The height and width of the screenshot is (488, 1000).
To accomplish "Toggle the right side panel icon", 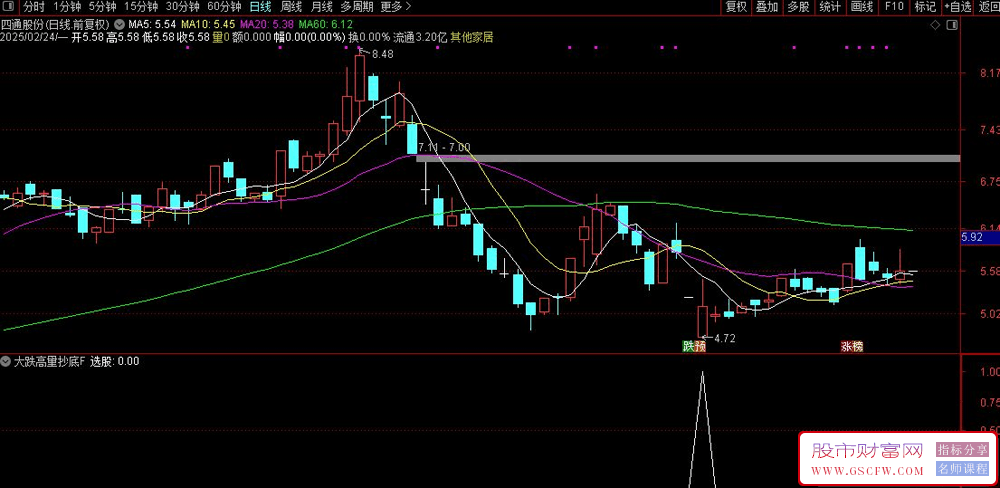I will pos(952,25).
